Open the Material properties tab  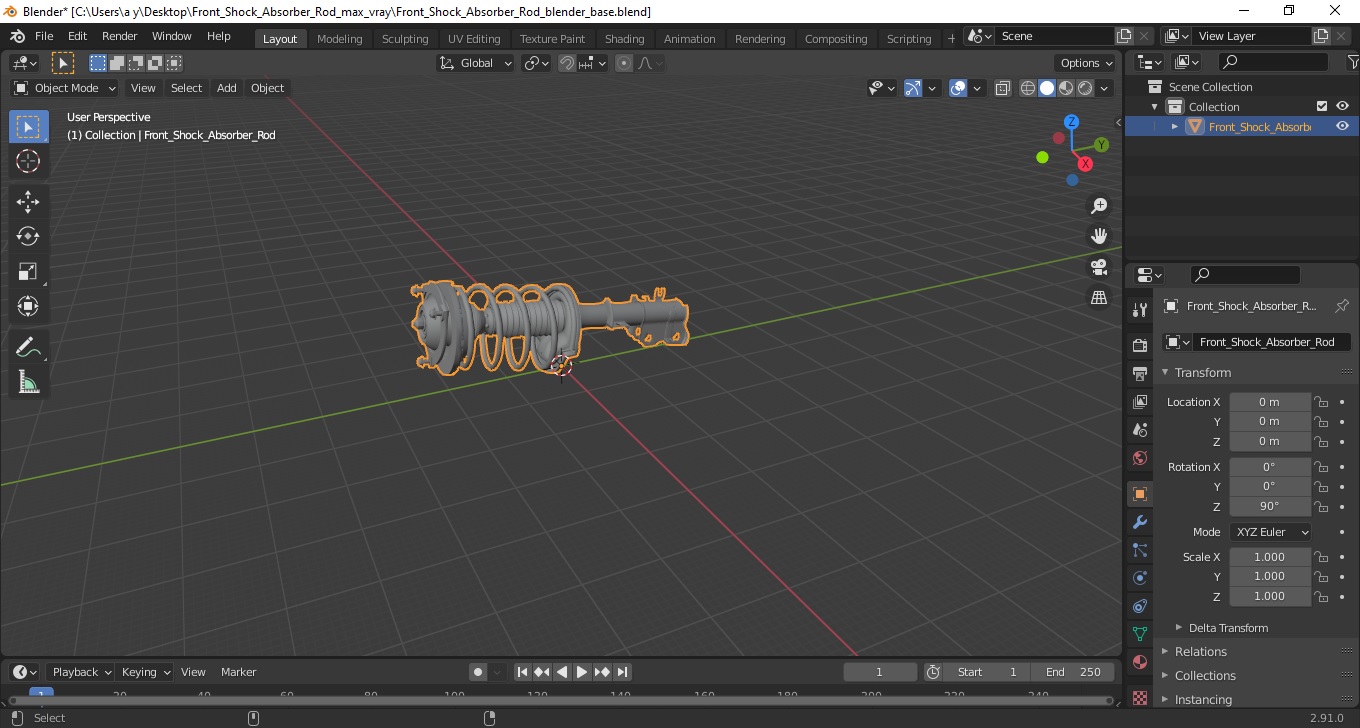pyautogui.click(x=1139, y=662)
